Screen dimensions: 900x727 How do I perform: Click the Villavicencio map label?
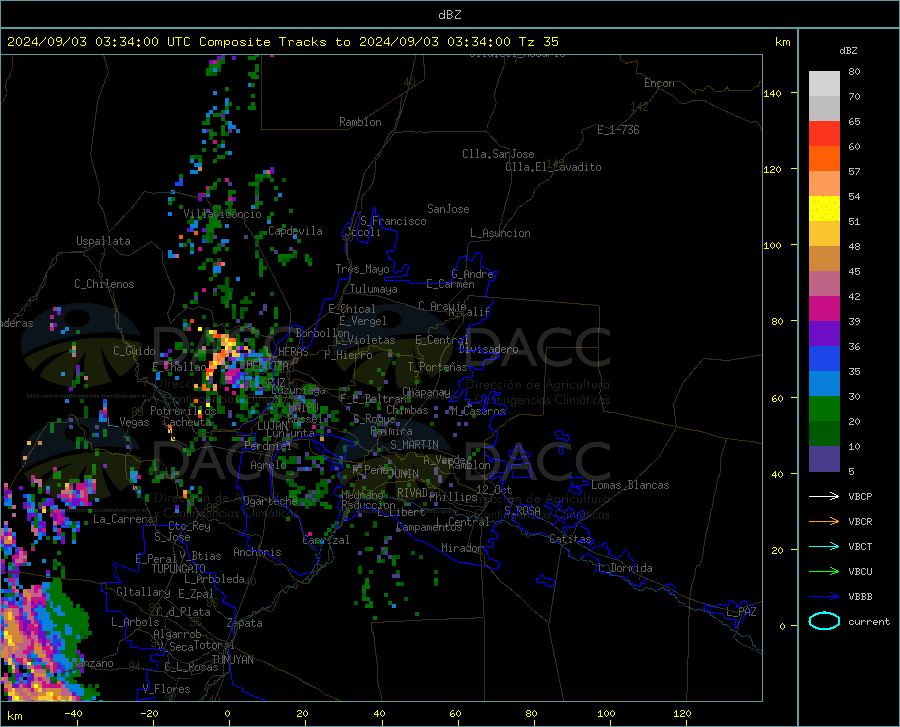pyautogui.click(x=222, y=214)
